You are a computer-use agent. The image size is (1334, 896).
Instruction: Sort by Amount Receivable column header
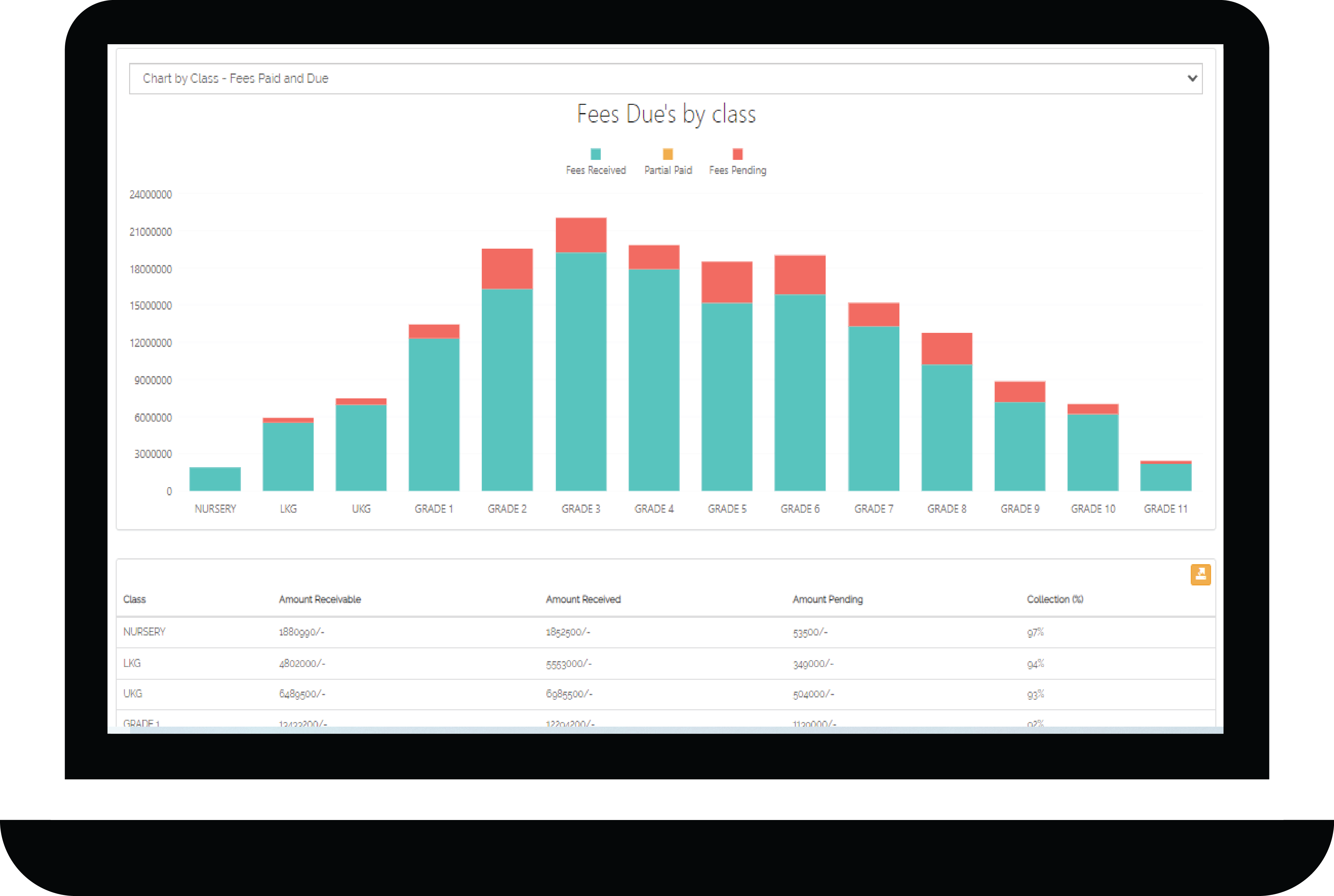click(x=320, y=599)
